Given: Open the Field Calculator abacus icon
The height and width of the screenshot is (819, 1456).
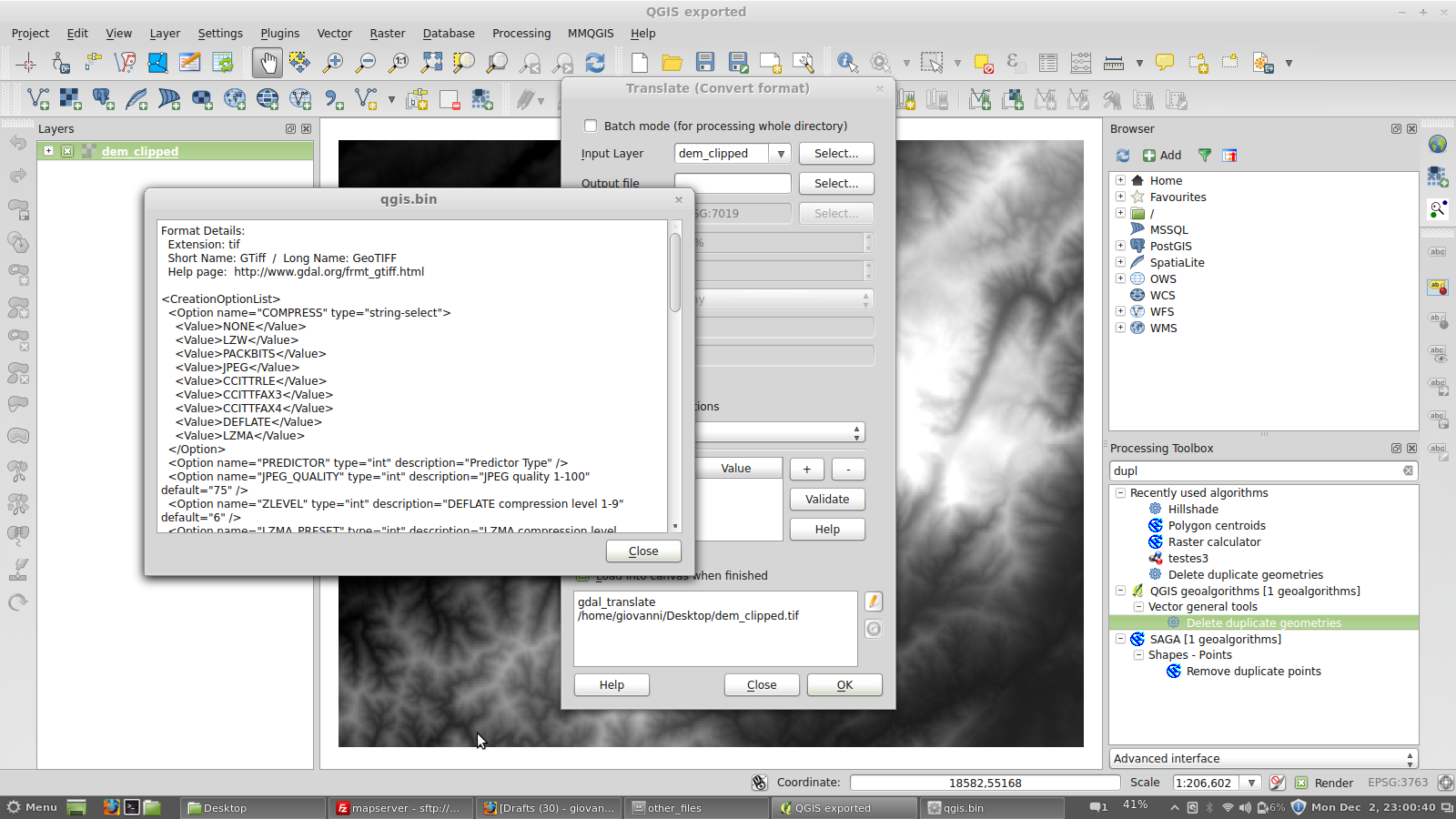Looking at the screenshot, I should click(1080, 63).
